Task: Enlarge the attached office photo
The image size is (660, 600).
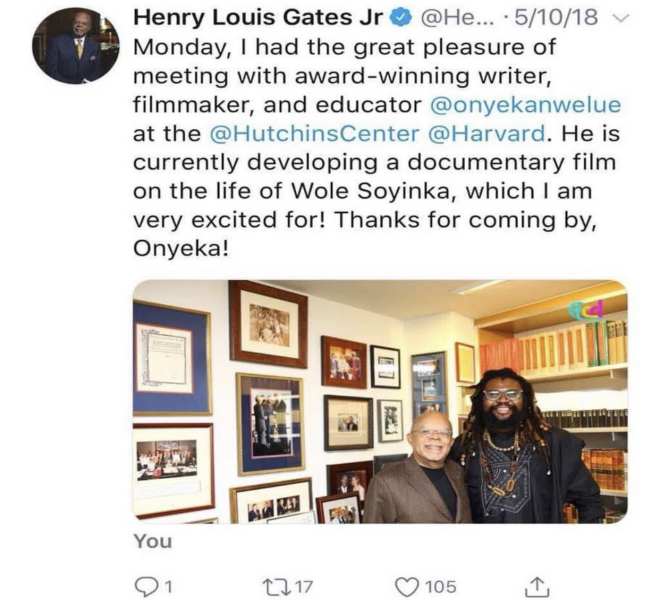Action: tap(380, 401)
